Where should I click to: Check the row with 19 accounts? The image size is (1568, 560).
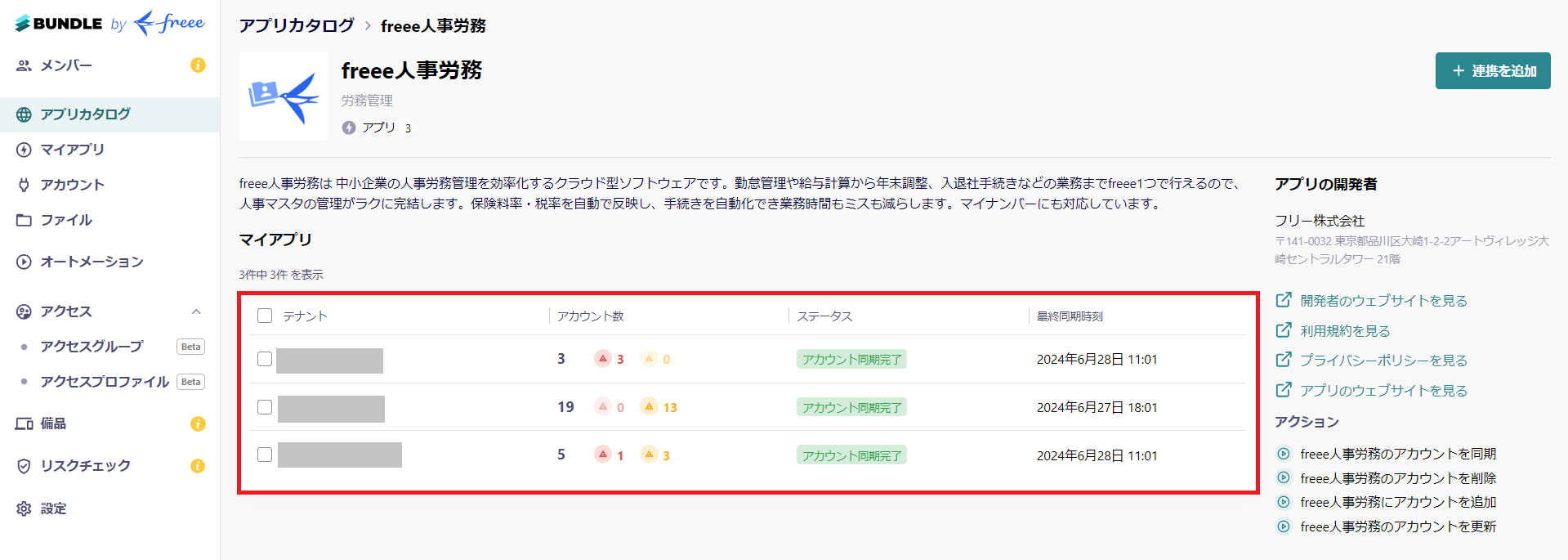coord(265,407)
